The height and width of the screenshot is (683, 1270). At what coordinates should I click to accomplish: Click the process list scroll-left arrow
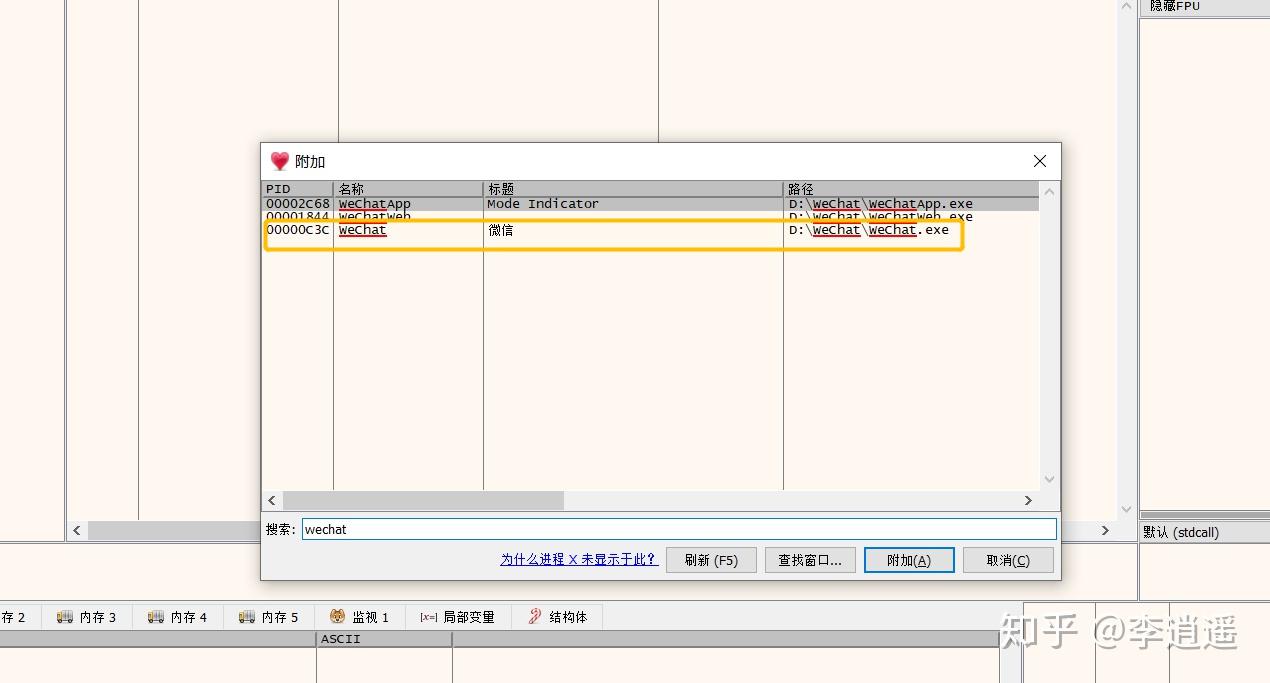coord(272,500)
